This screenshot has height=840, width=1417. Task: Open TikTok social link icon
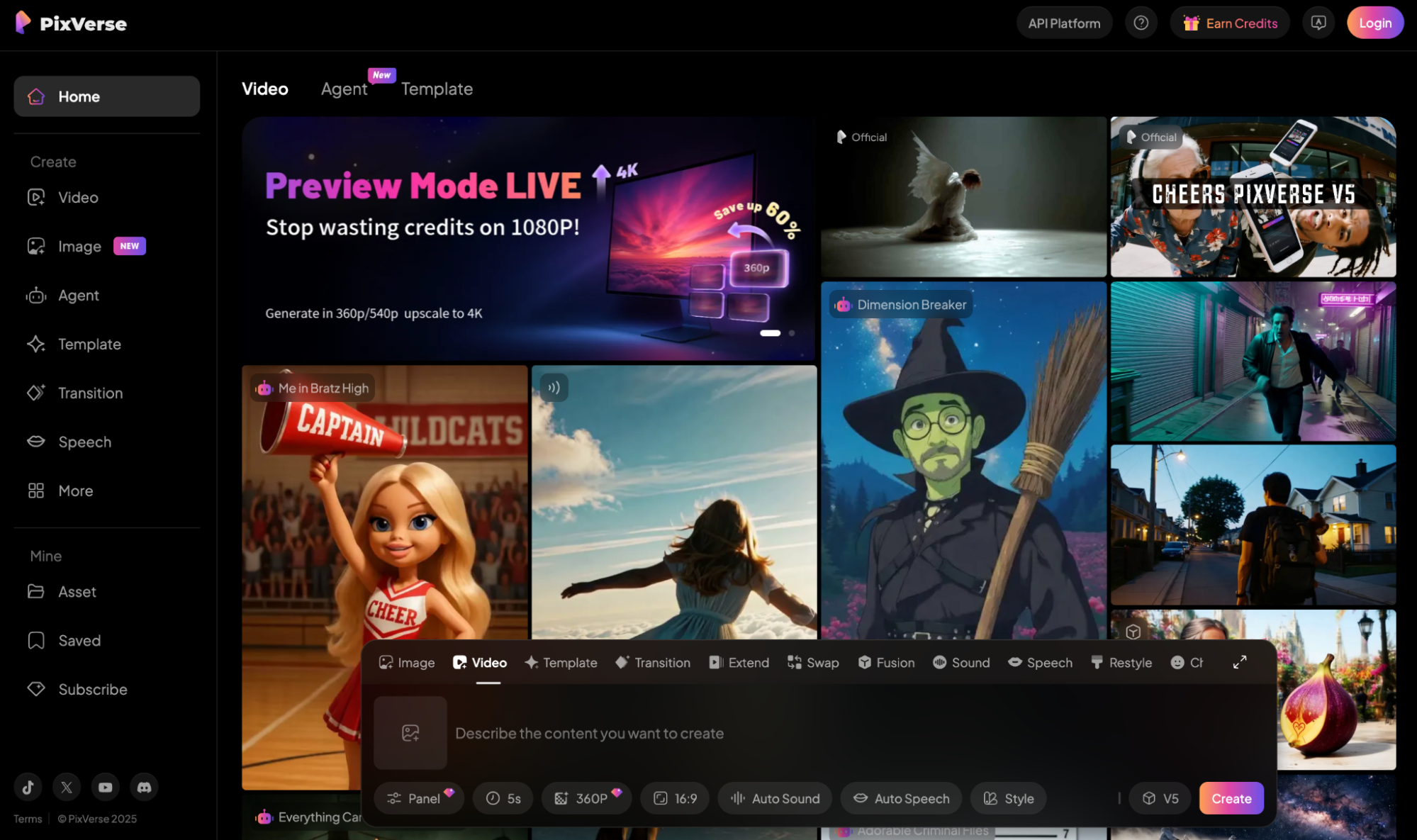pos(28,787)
